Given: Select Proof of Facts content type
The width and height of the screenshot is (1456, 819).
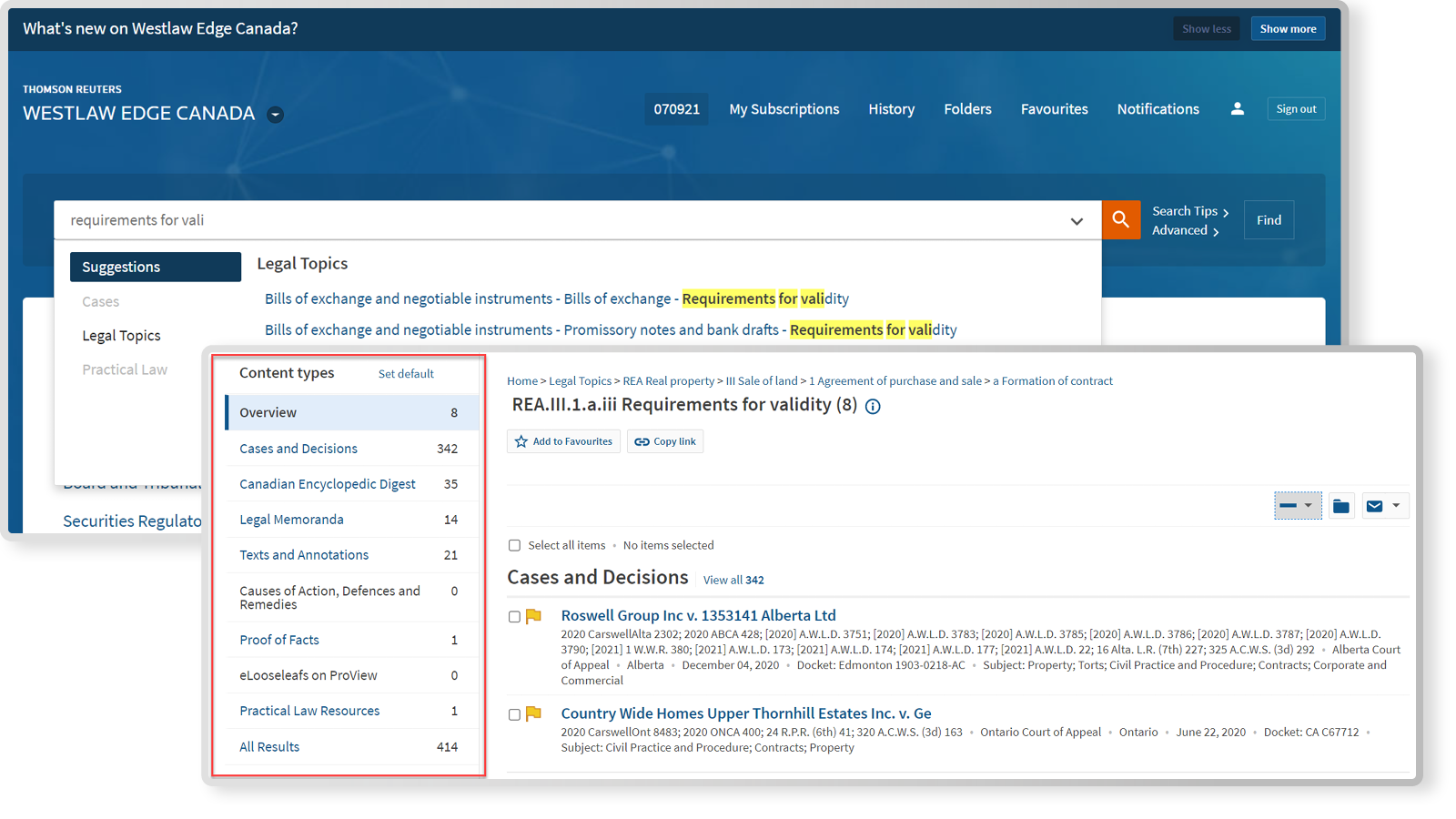Looking at the screenshot, I should (352, 640).
